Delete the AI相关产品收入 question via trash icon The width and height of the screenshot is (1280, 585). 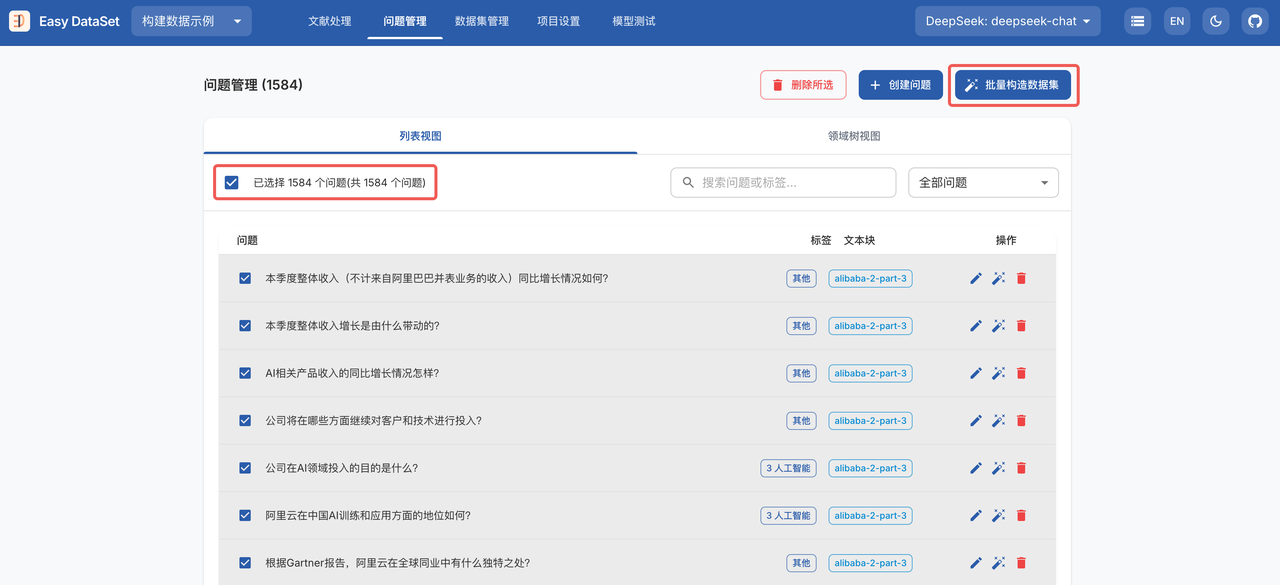1021,373
